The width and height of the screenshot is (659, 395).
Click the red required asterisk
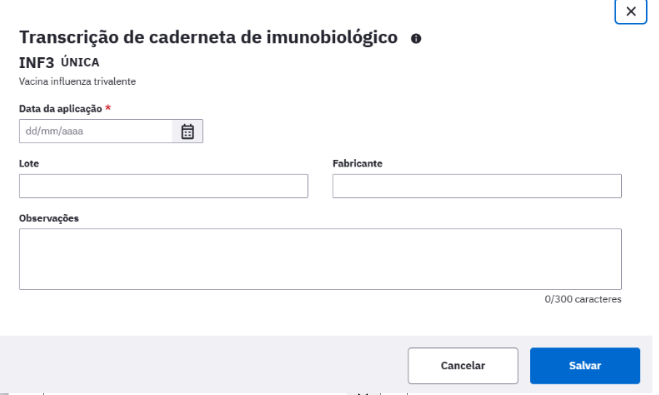(x=108, y=108)
